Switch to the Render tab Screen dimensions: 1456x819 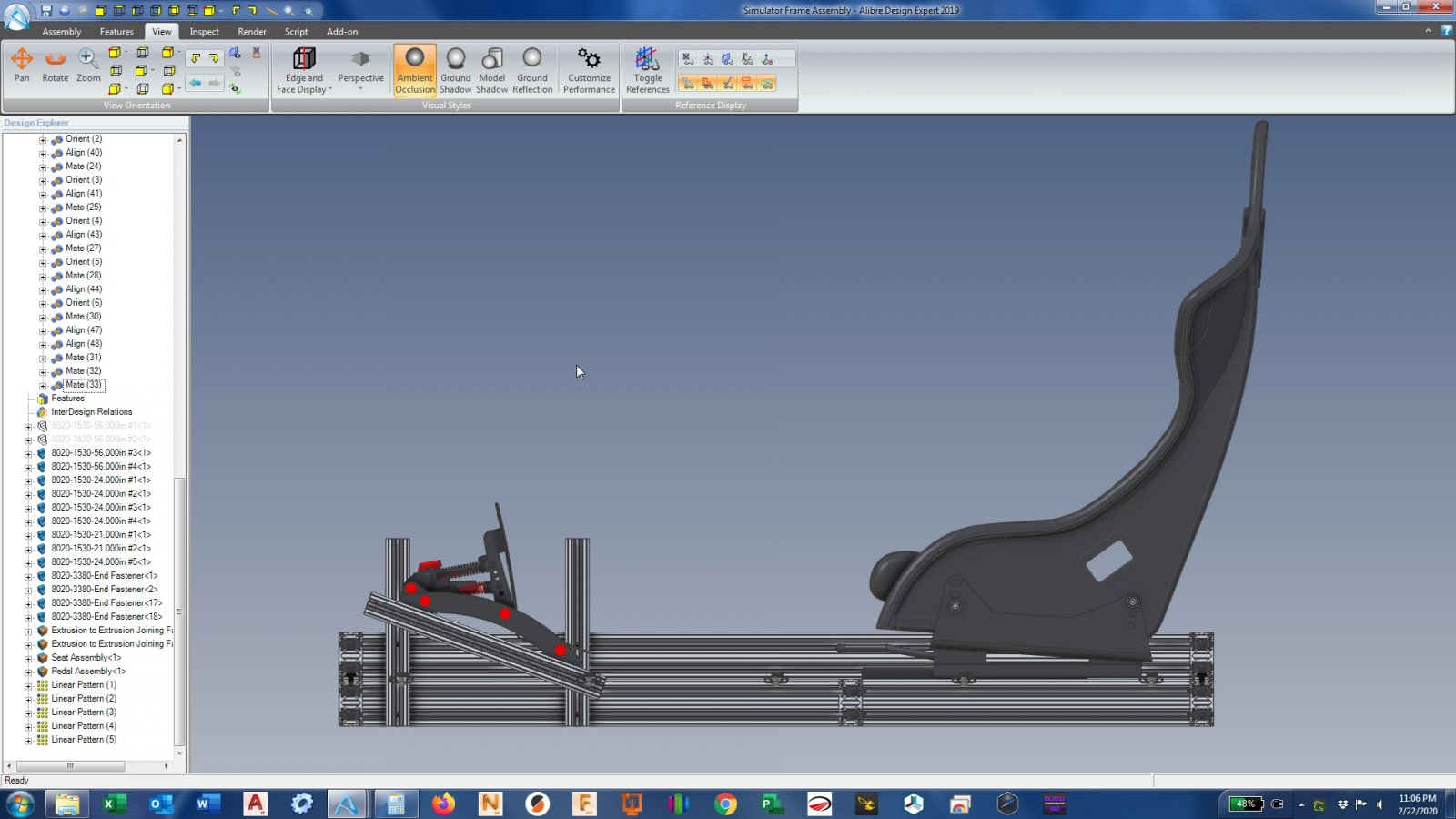(x=252, y=32)
